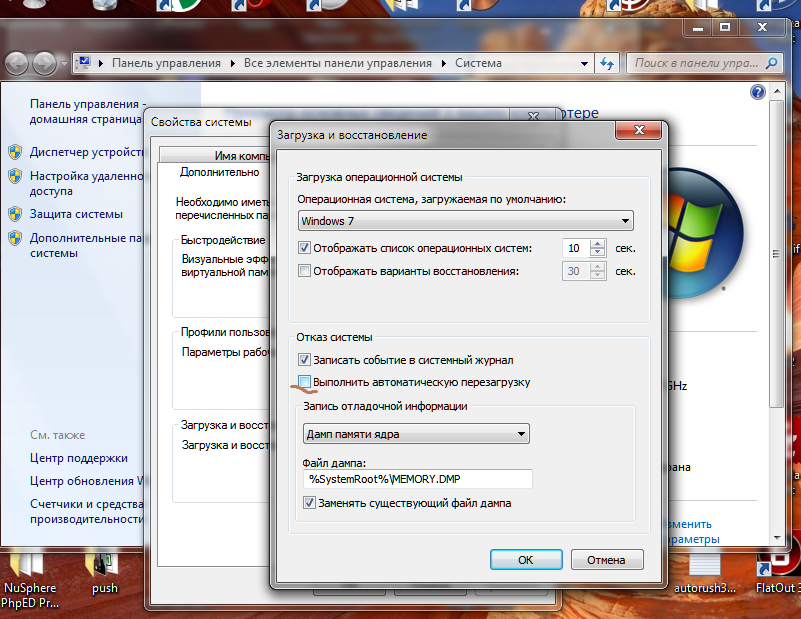Click the Файл дампа path field
Screen dimensions: 801x619
pos(417,480)
